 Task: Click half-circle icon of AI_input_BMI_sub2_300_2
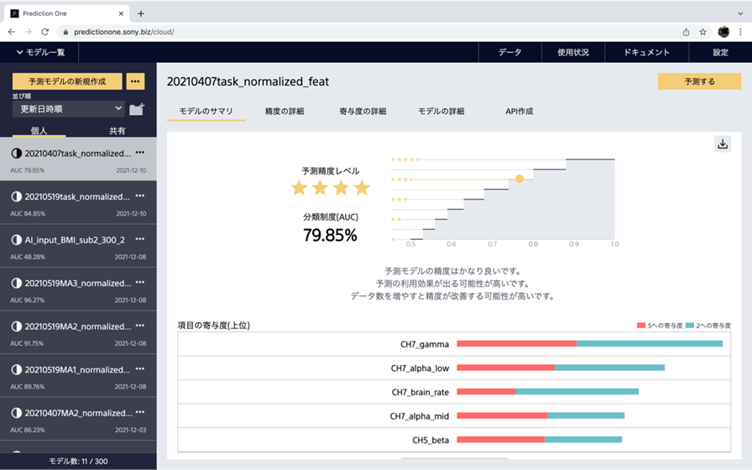tap(16, 239)
